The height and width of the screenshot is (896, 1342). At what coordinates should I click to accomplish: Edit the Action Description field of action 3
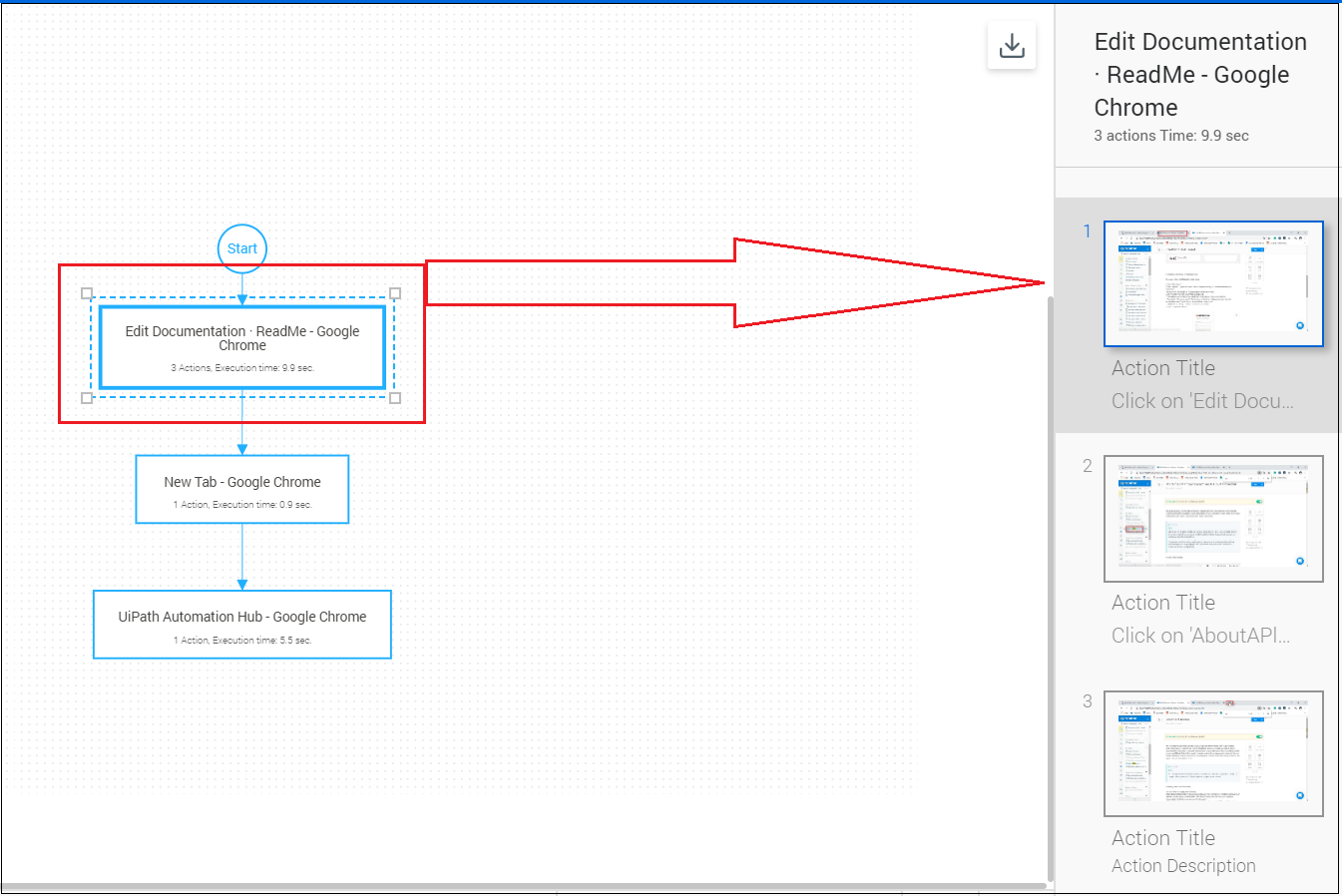1183,866
